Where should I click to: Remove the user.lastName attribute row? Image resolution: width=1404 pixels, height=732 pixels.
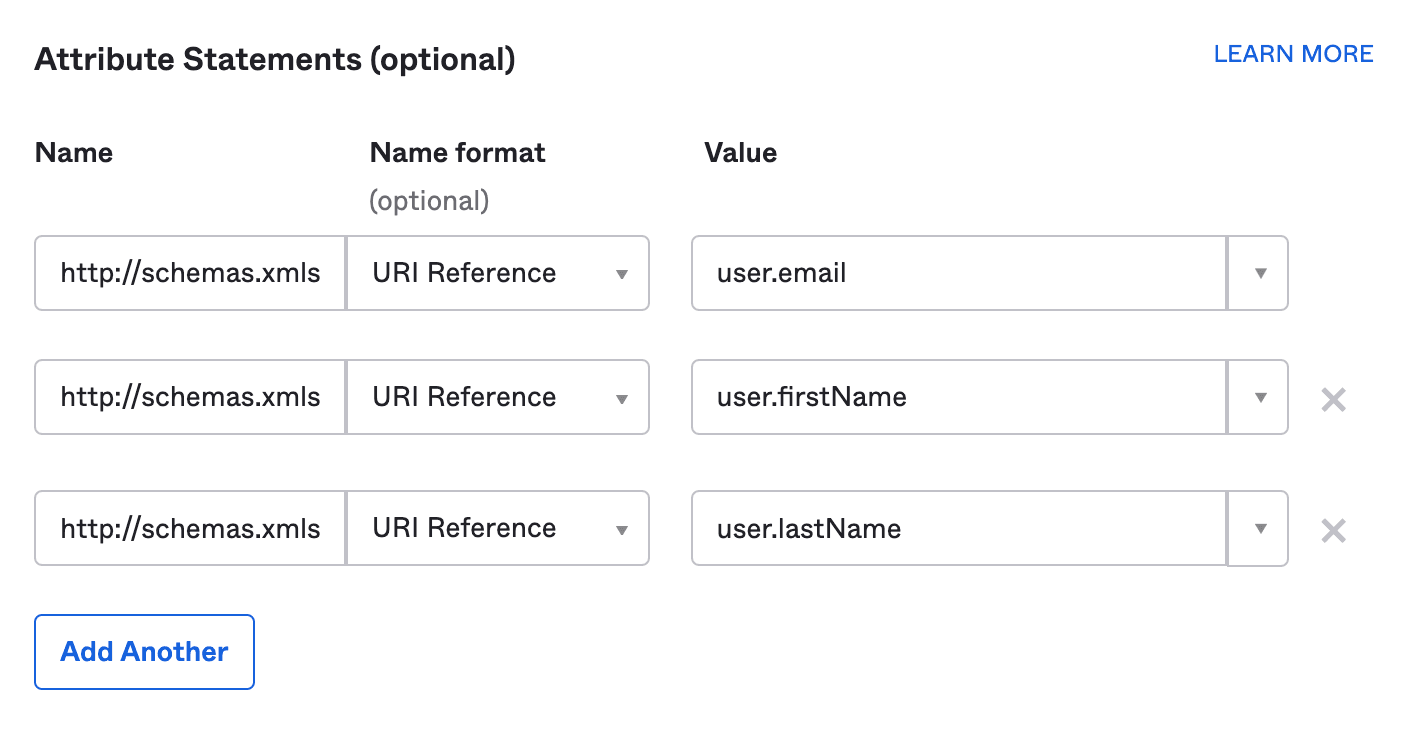[1333, 530]
